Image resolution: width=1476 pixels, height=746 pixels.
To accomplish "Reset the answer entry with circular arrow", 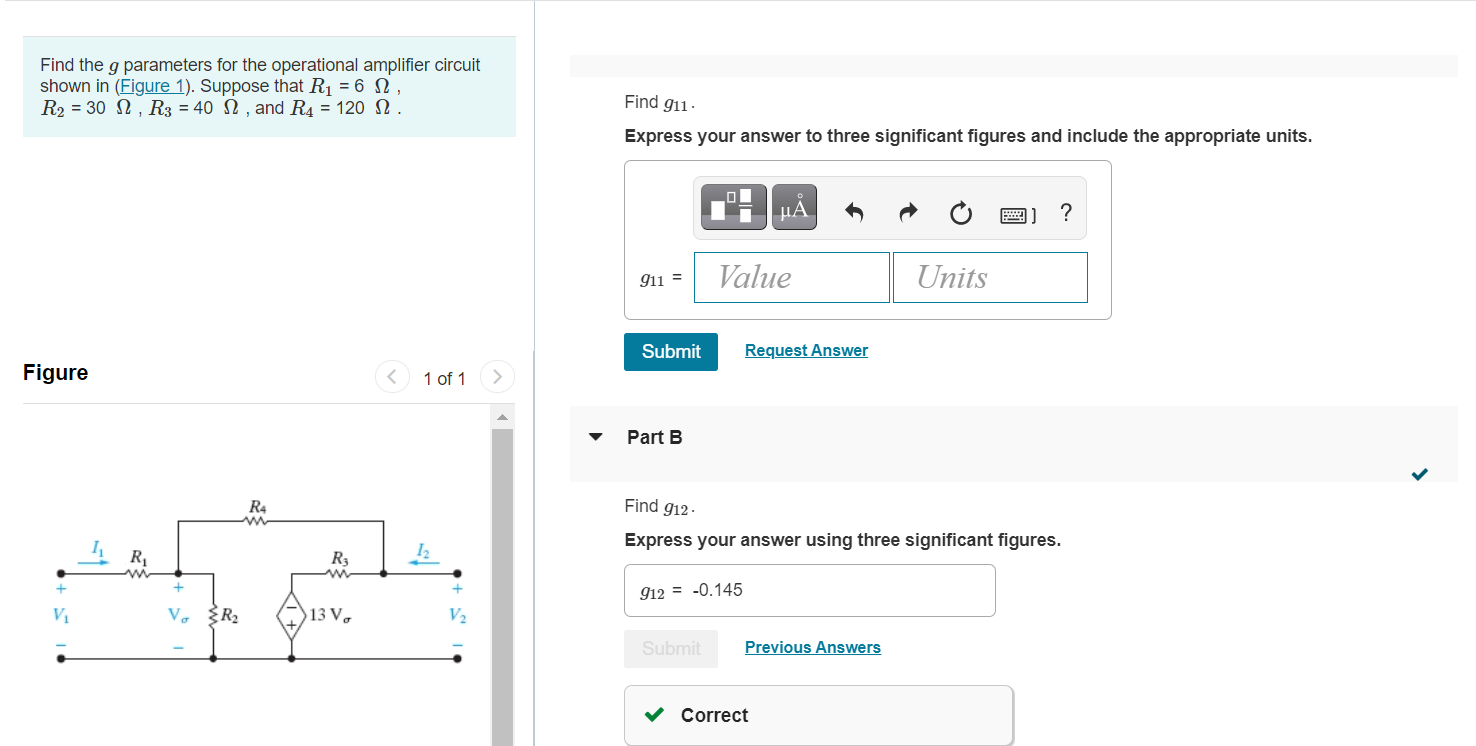I will 960,212.
